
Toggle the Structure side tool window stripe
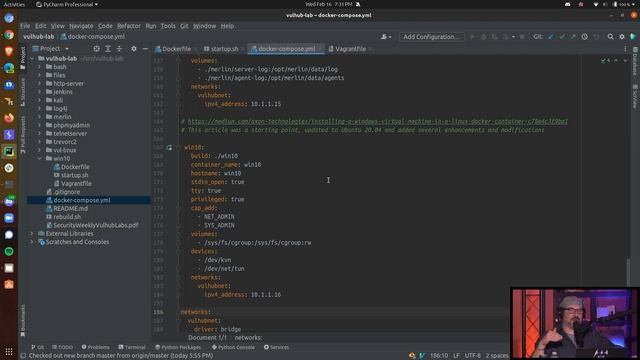pyautogui.click(x=23, y=92)
